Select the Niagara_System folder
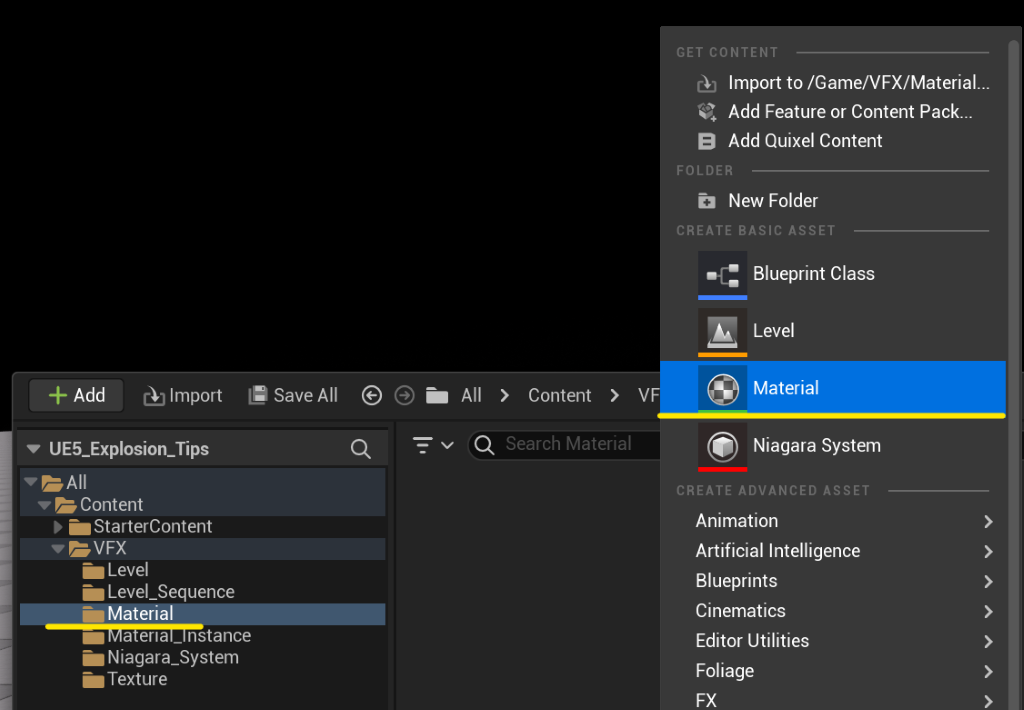 (x=202, y=657)
